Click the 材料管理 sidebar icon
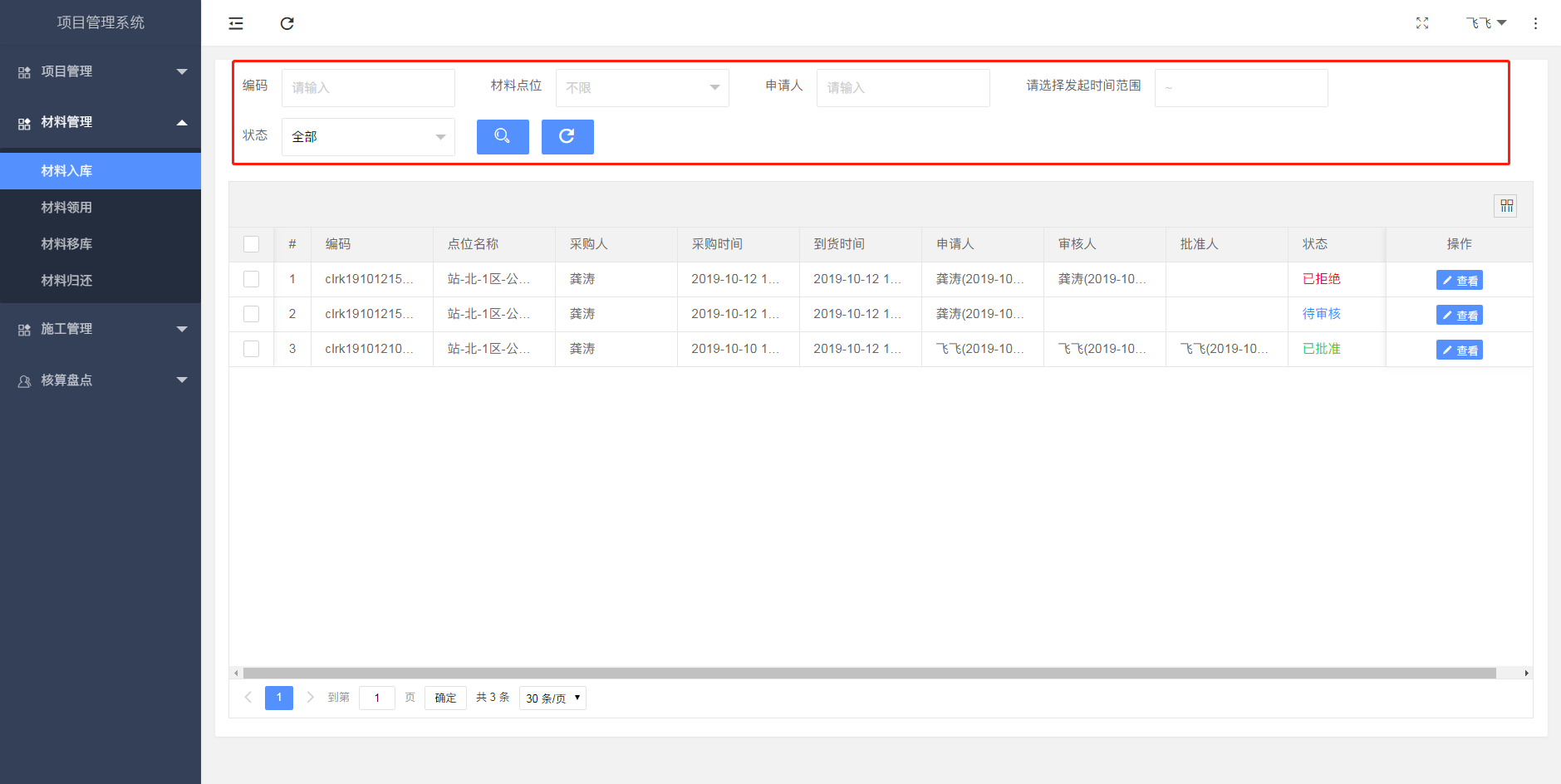1561x784 pixels. tap(24, 123)
